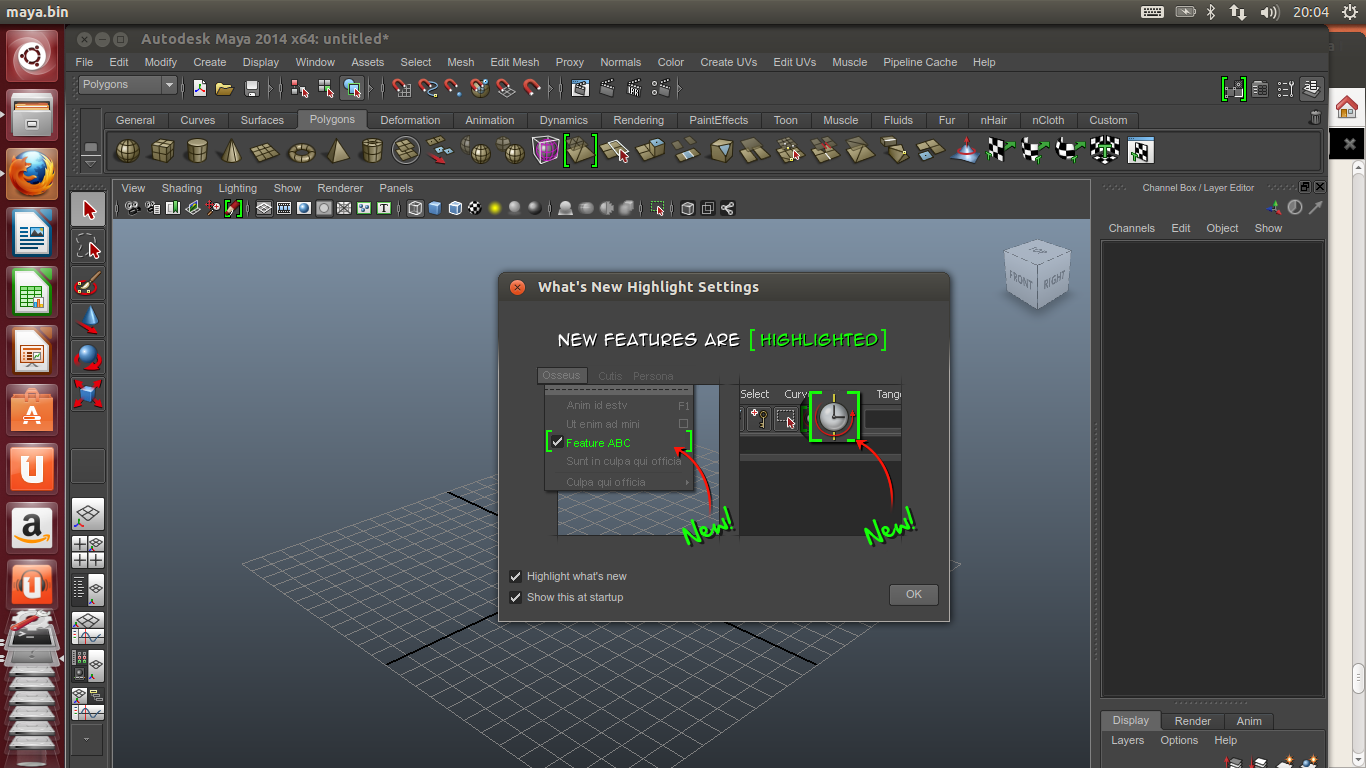Open the Edit Mesh menu
Viewport: 1366px width, 768px height.
click(515, 62)
